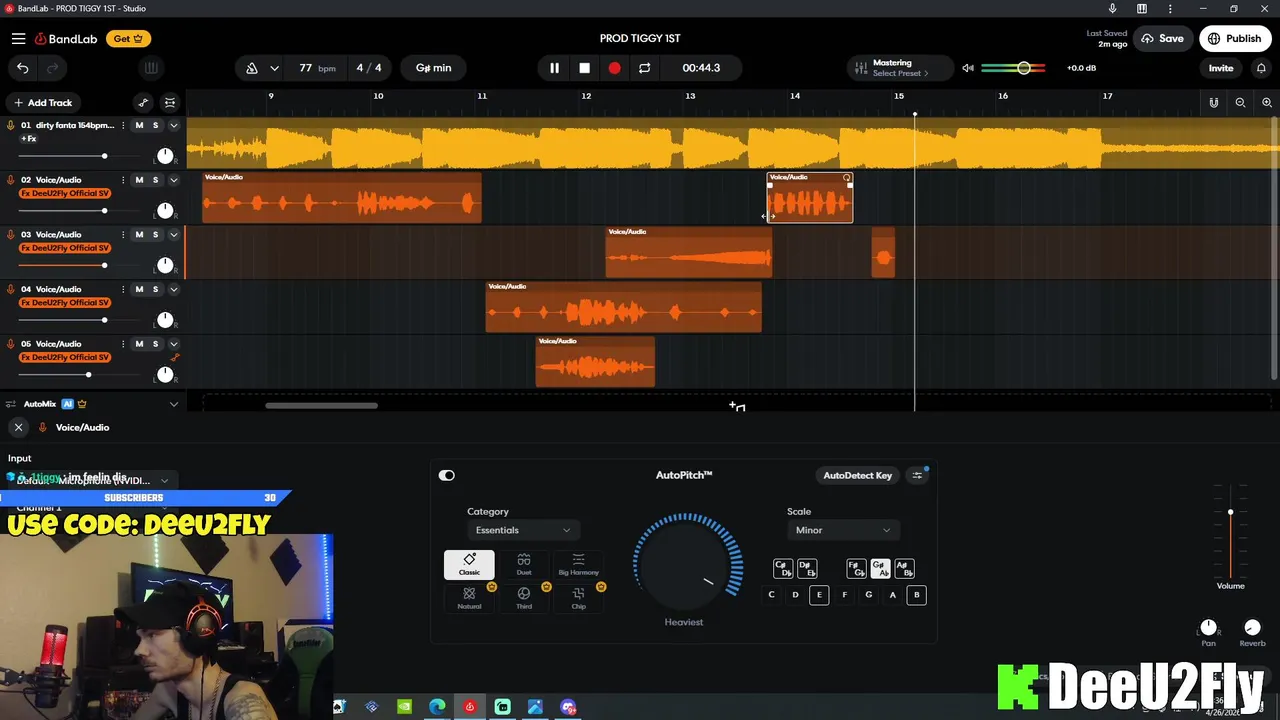Open Fx DeeU2Fly preset on track 03

pyautogui.click(x=65, y=248)
